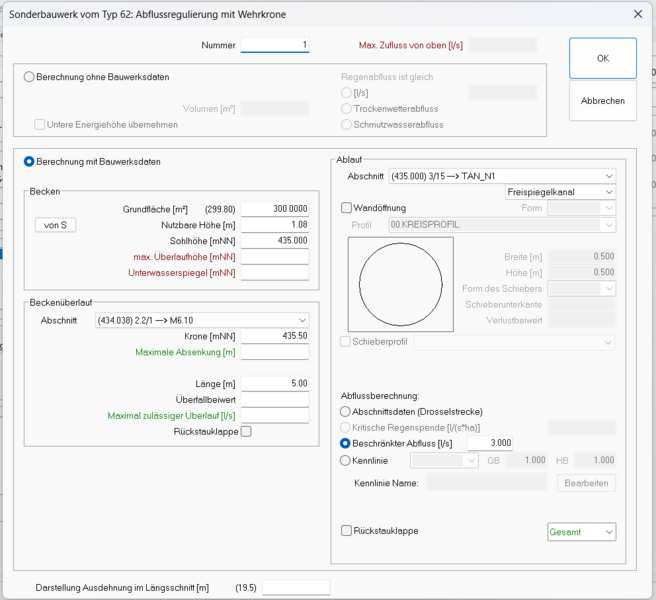Click the Sohlhöhe [mNN] field

275,241
